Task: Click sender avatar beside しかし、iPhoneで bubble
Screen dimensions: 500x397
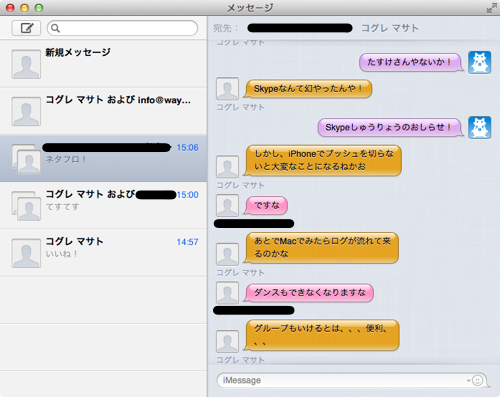Action: tap(227, 167)
